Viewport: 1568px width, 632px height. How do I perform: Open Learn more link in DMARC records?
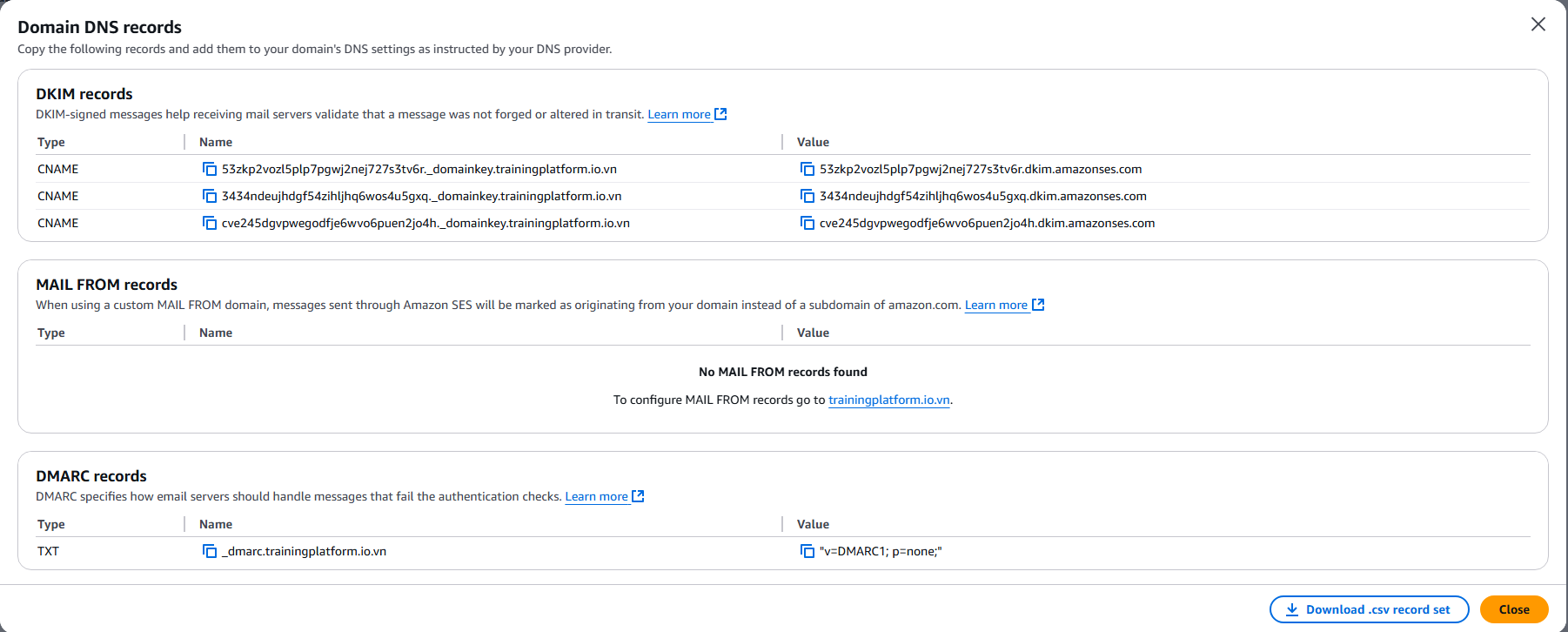596,496
